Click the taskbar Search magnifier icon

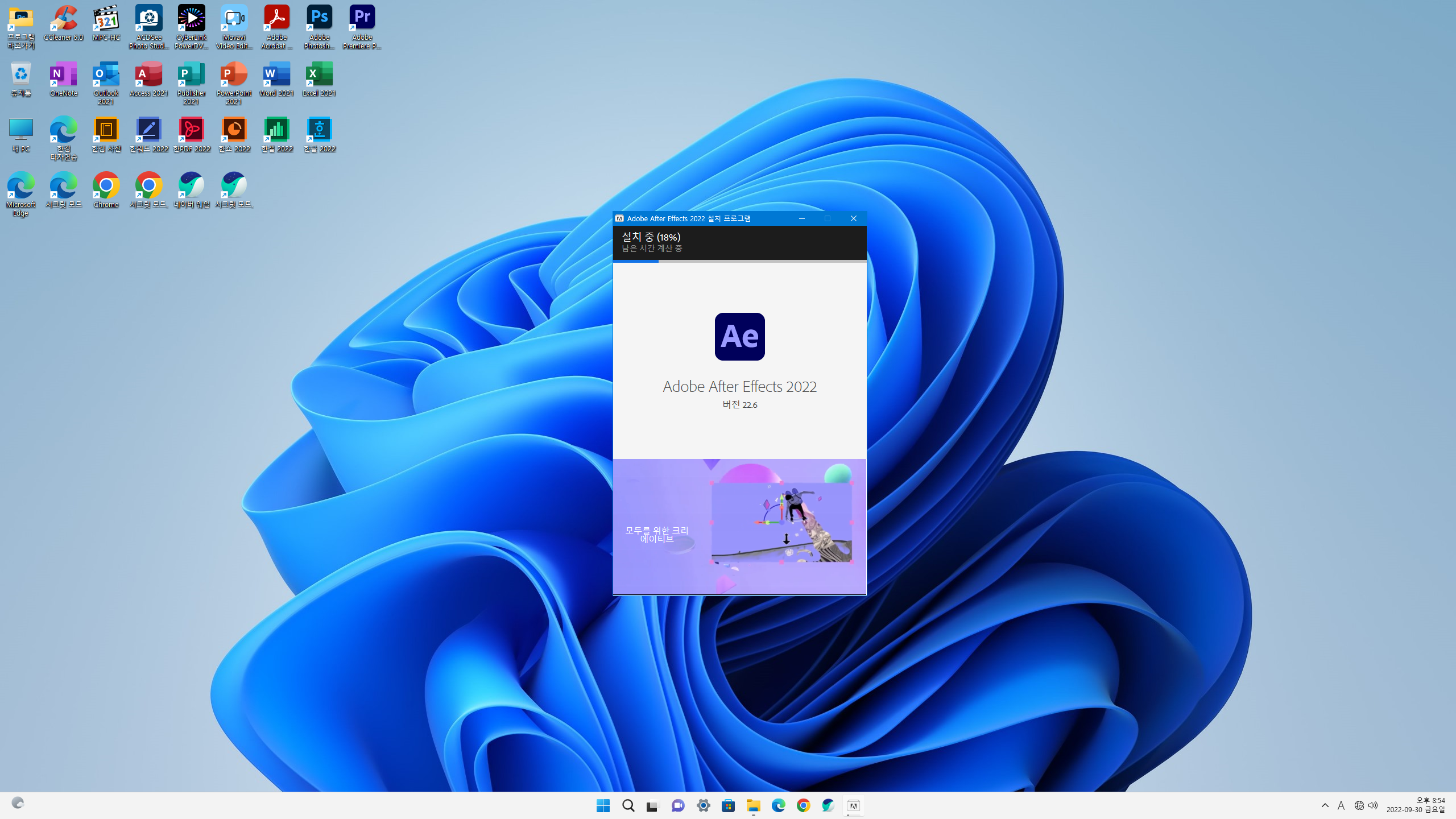(x=628, y=805)
